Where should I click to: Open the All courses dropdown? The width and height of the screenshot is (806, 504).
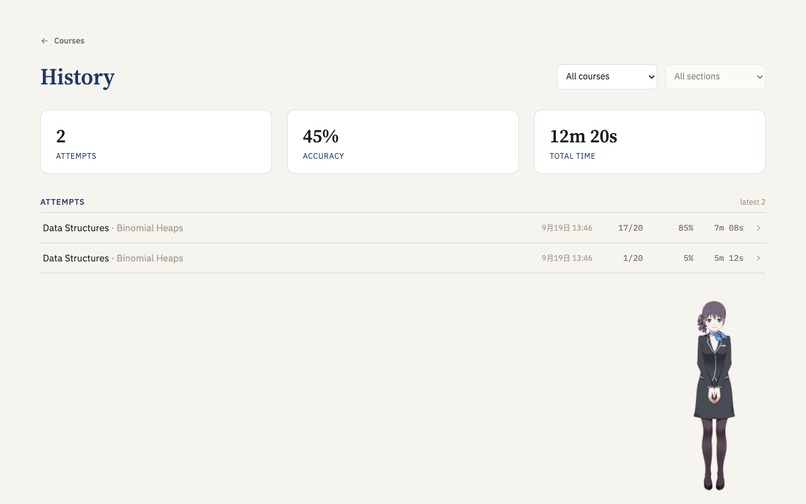[x=607, y=77]
